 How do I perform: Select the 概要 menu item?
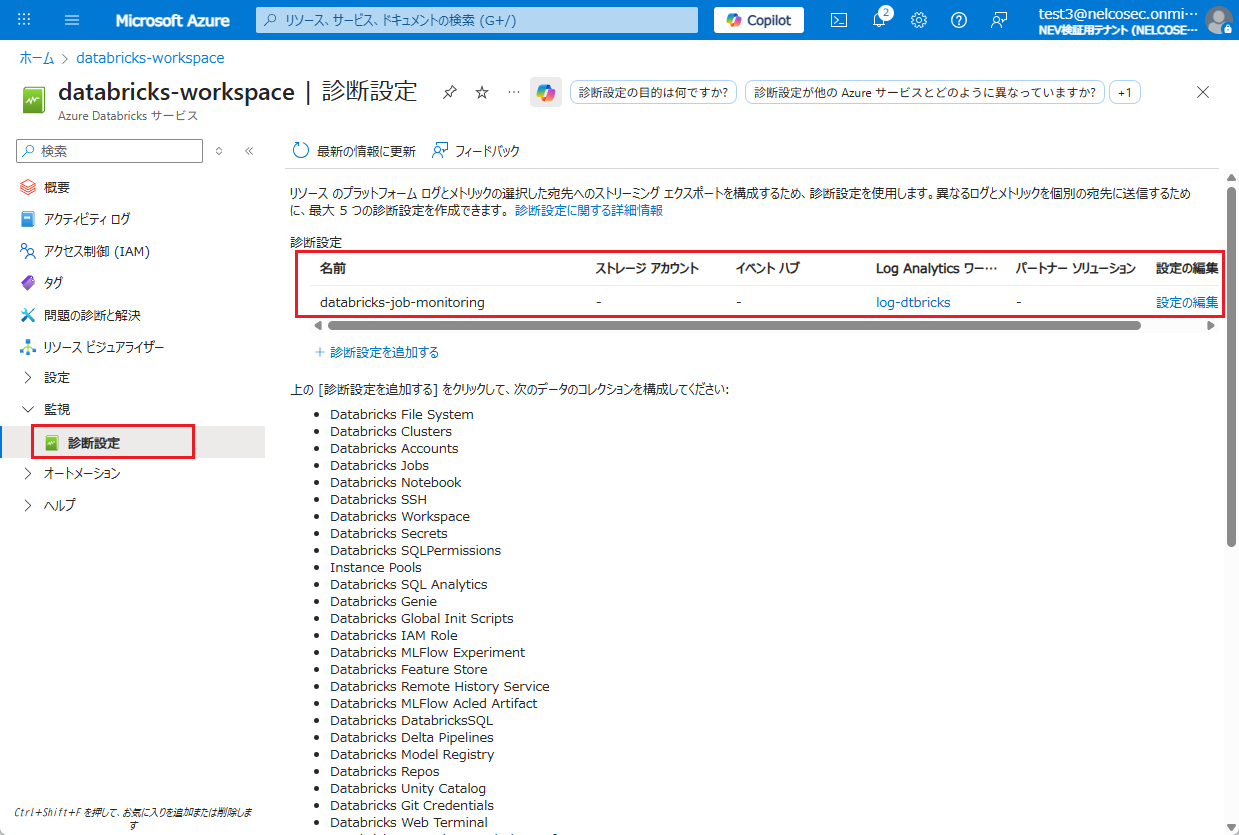pos(57,187)
